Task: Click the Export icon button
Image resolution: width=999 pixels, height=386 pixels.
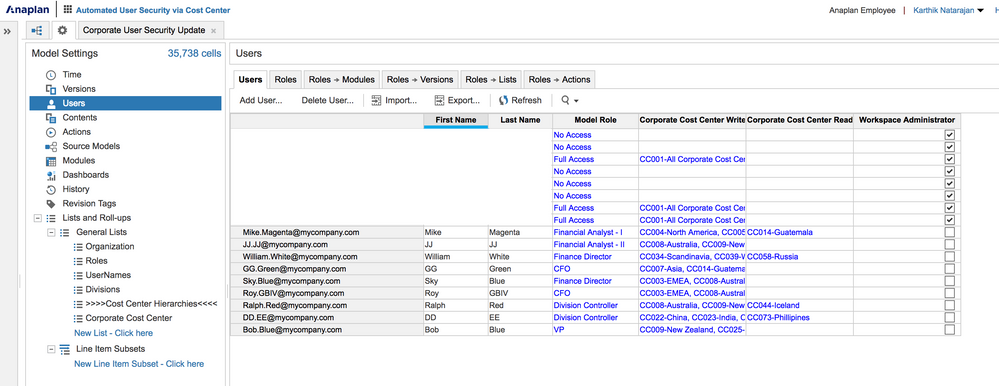Action: tap(439, 100)
